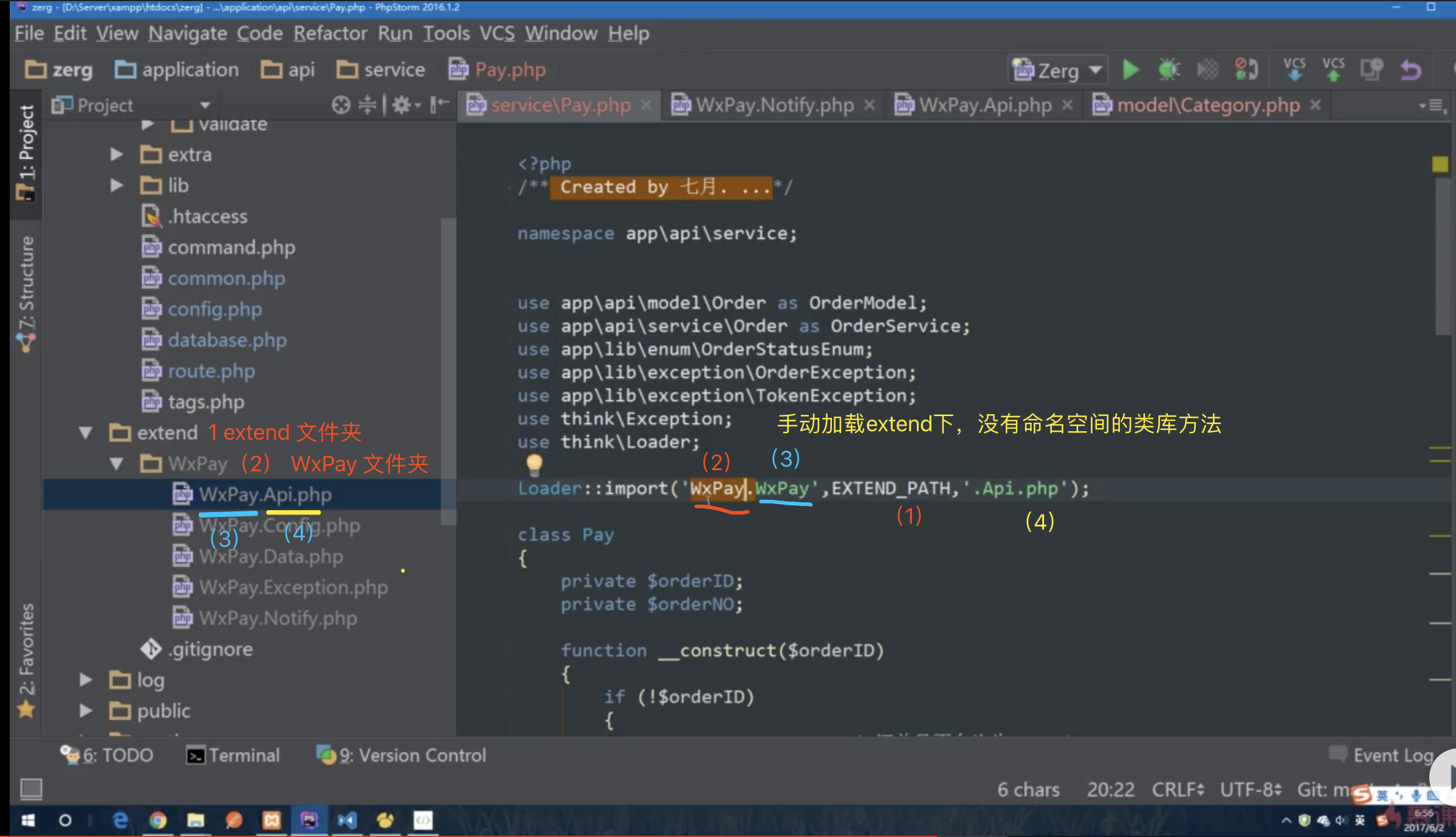This screenshot has height=837, width=1456.
Task: Open the VCS menu
Action: (x=497, y=33)
